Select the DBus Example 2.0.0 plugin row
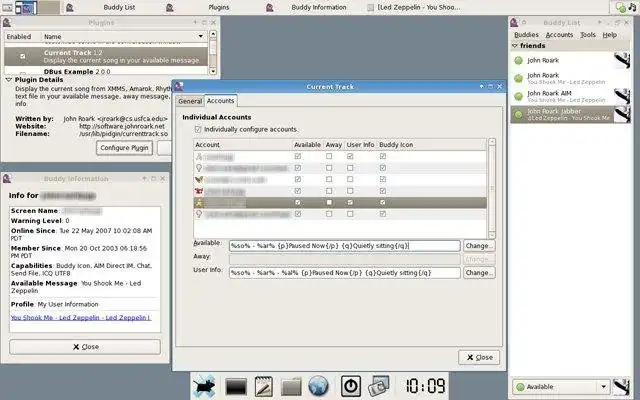The height and width of the screenshot is (400, 640). coord(106,71)
